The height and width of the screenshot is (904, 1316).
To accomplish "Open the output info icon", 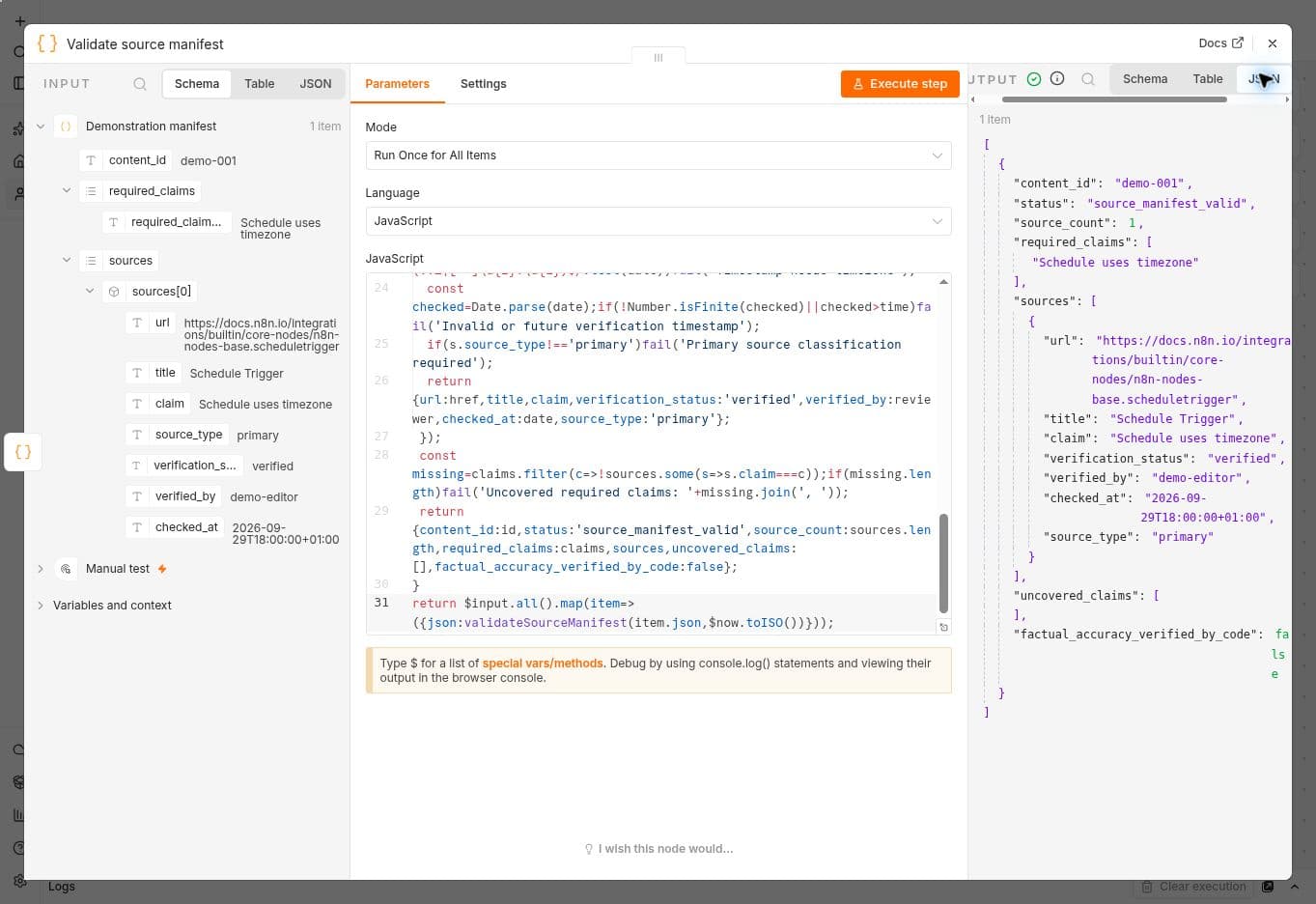I will click(x=1057, y=79).
